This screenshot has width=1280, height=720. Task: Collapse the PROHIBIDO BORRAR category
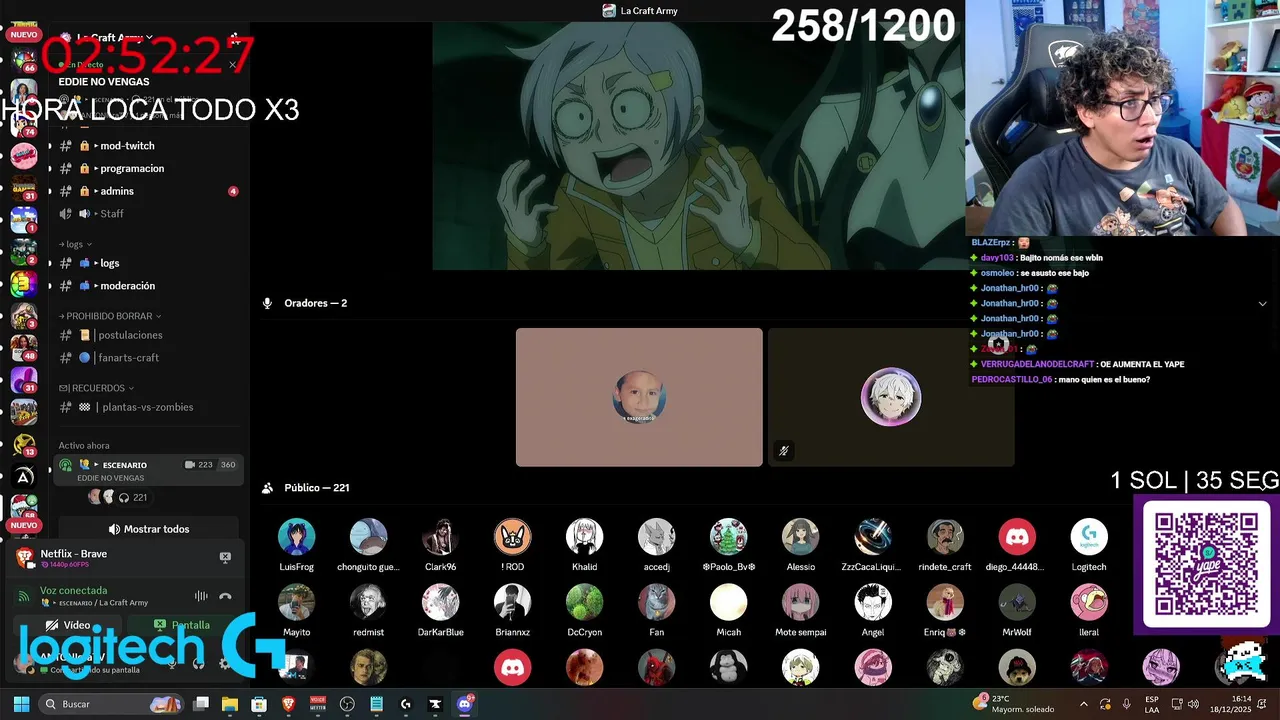[x=110, y=316]
